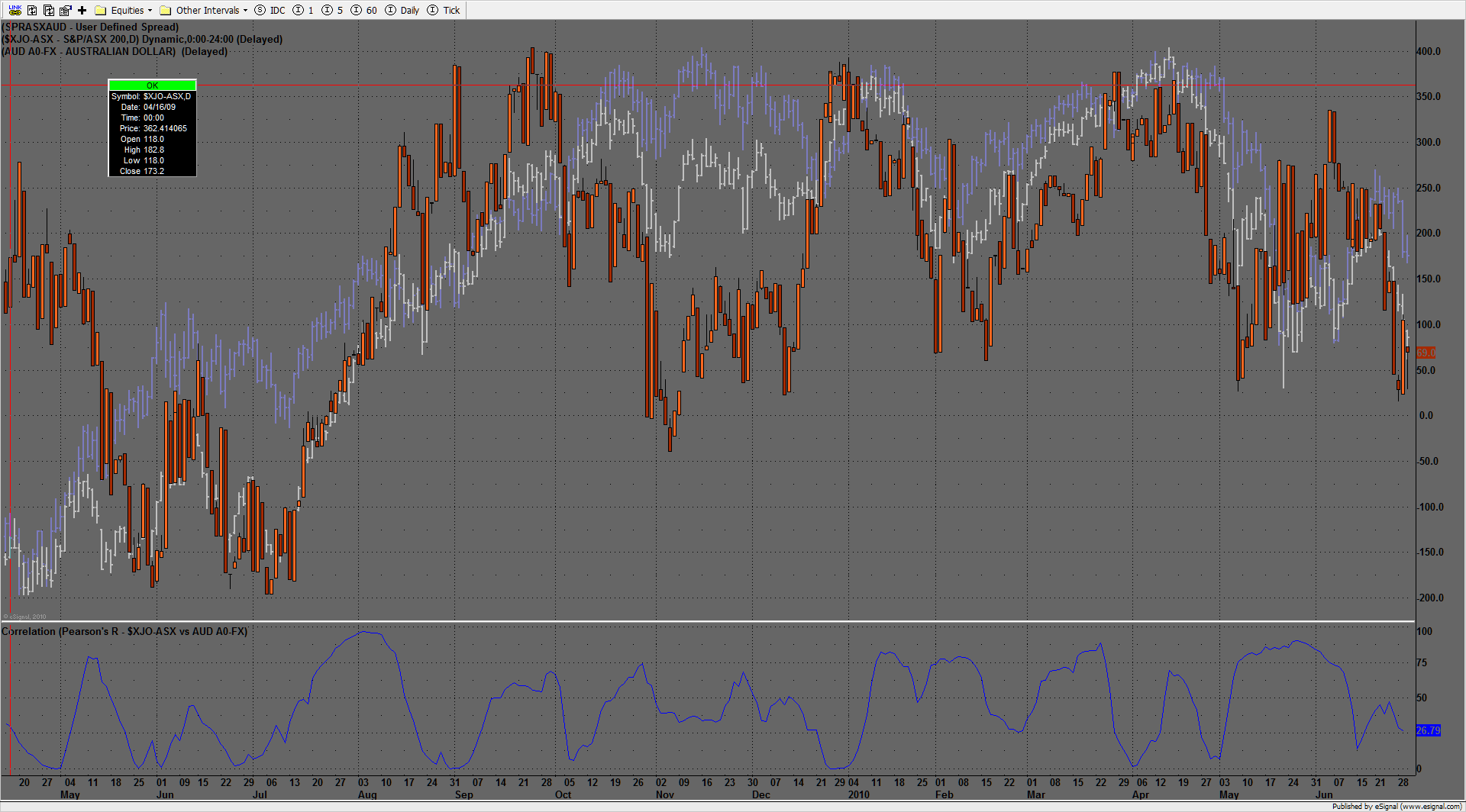
Task: Click the circled interval icon before 1
Action: tap(298, 10)
